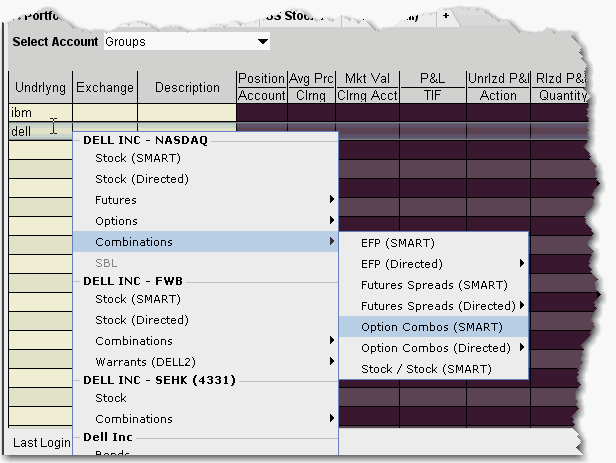This screenshot has width=616, height=463.
Task: Click the Exchange column header
Action: (x=105, y=87)
